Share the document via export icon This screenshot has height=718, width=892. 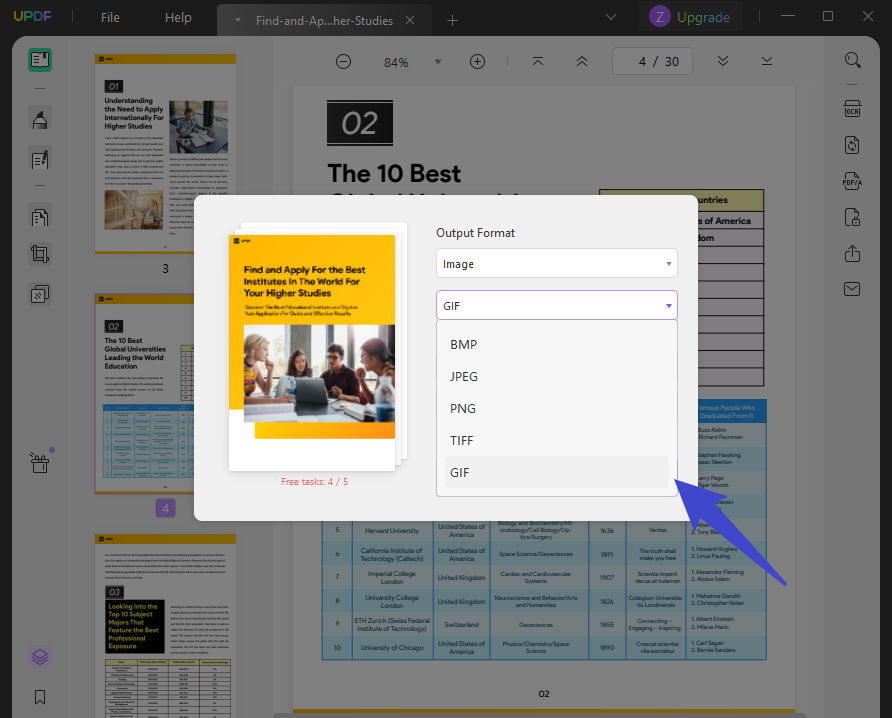click(x=852, y=254)
